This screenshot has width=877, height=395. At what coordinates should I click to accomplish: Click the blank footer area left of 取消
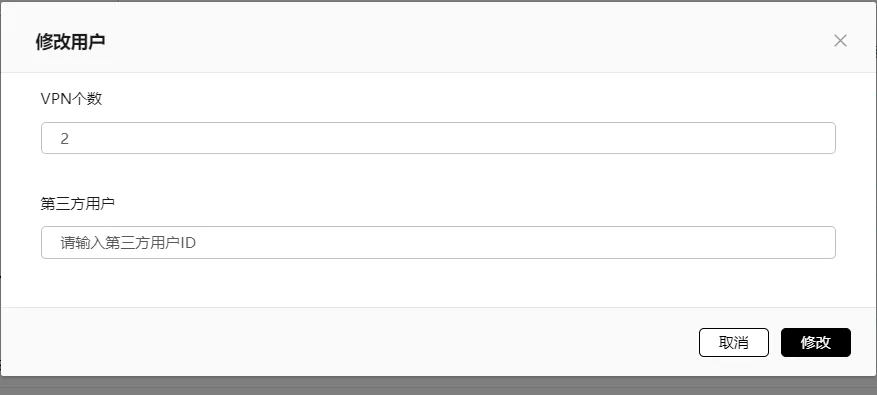347,342
